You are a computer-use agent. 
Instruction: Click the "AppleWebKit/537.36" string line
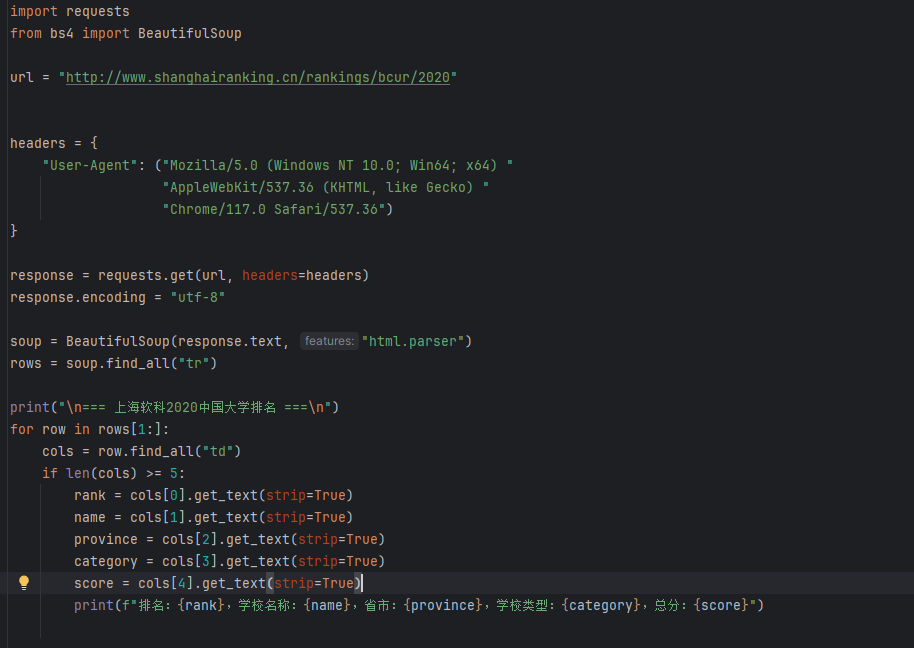325,187
